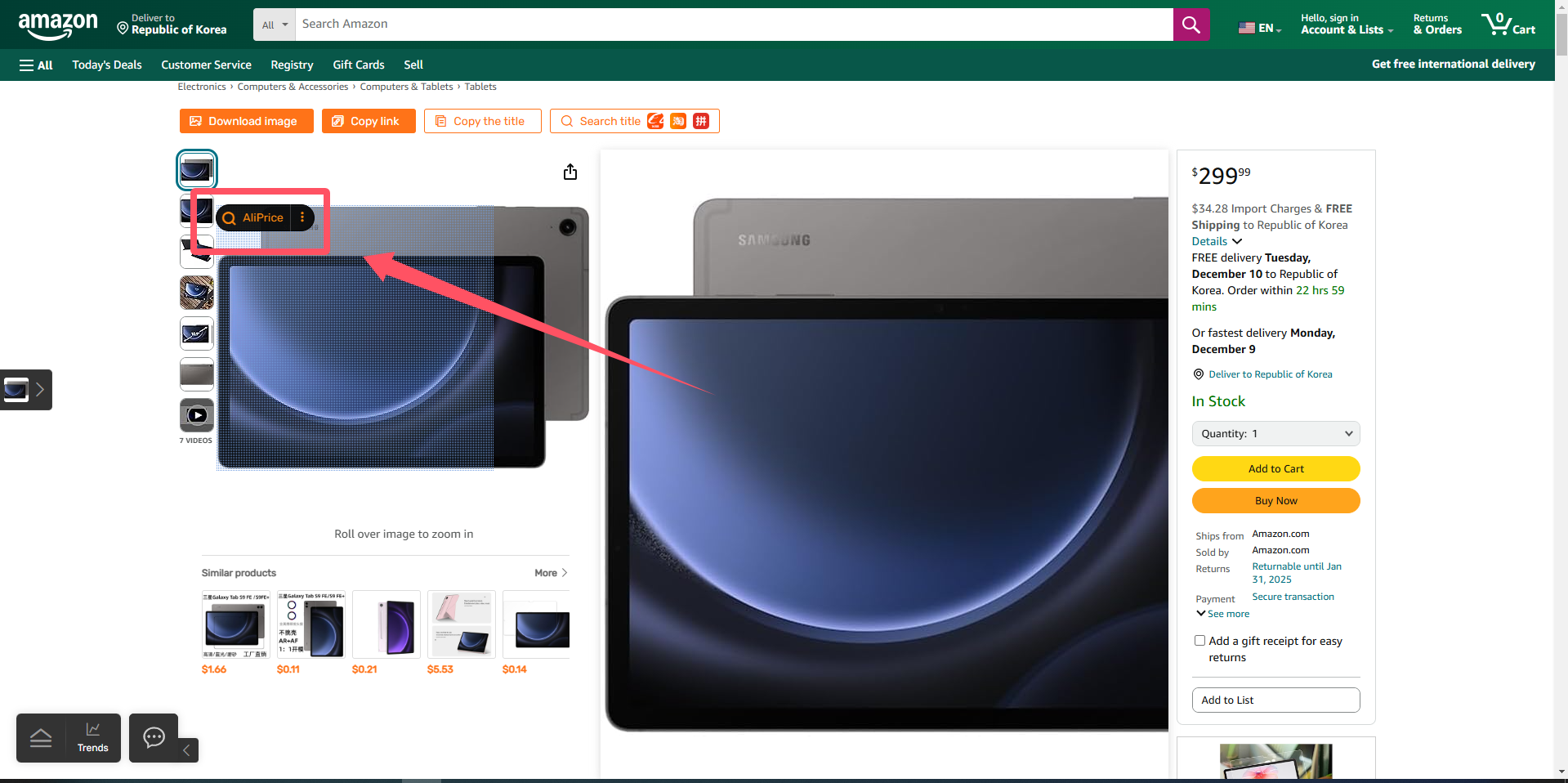The image size is (1568, 783).
Task: Open the Trends panel
Action: click(x=93, y=738)
